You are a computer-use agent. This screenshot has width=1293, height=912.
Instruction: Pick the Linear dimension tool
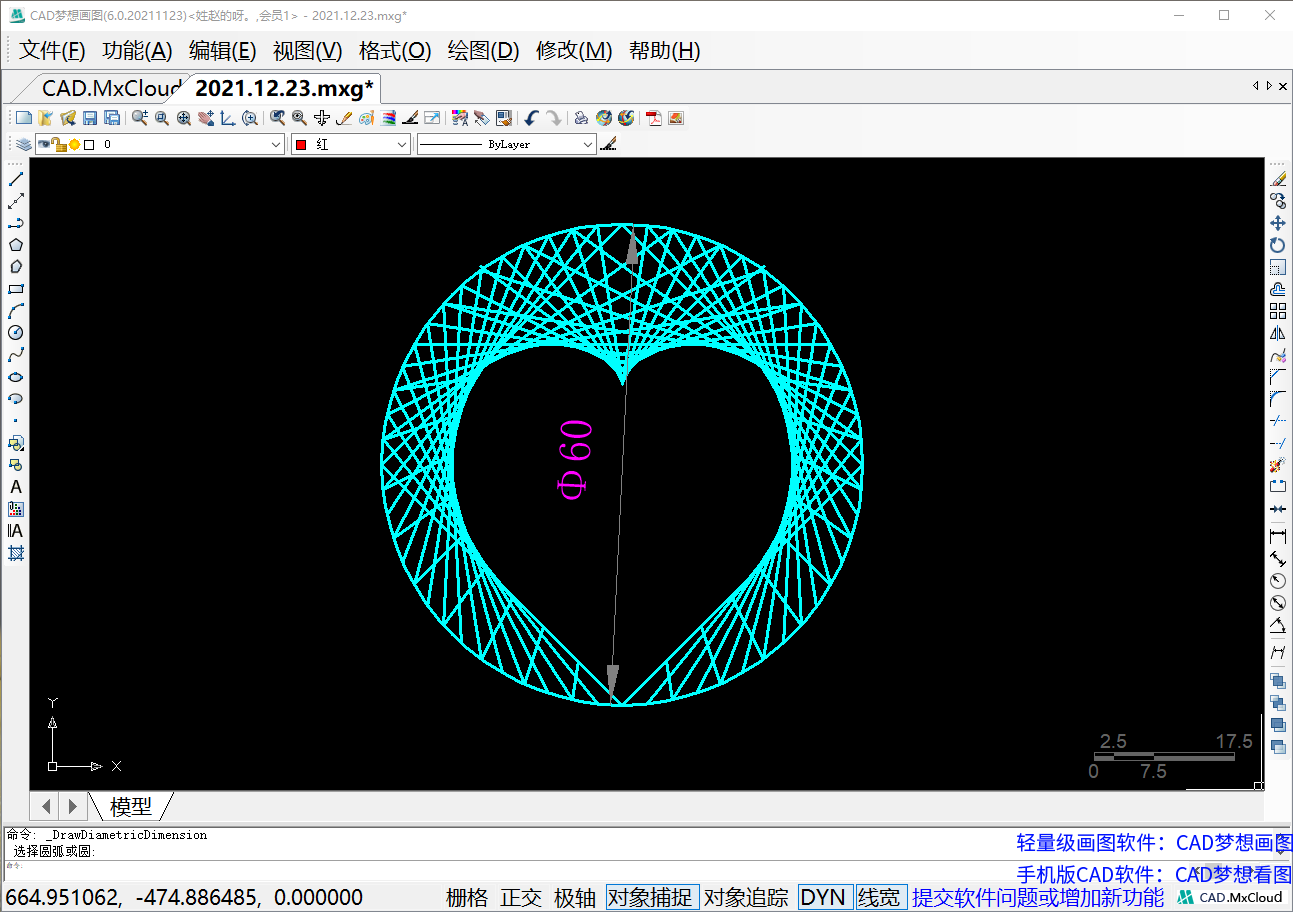click(x=1278, y=537)
